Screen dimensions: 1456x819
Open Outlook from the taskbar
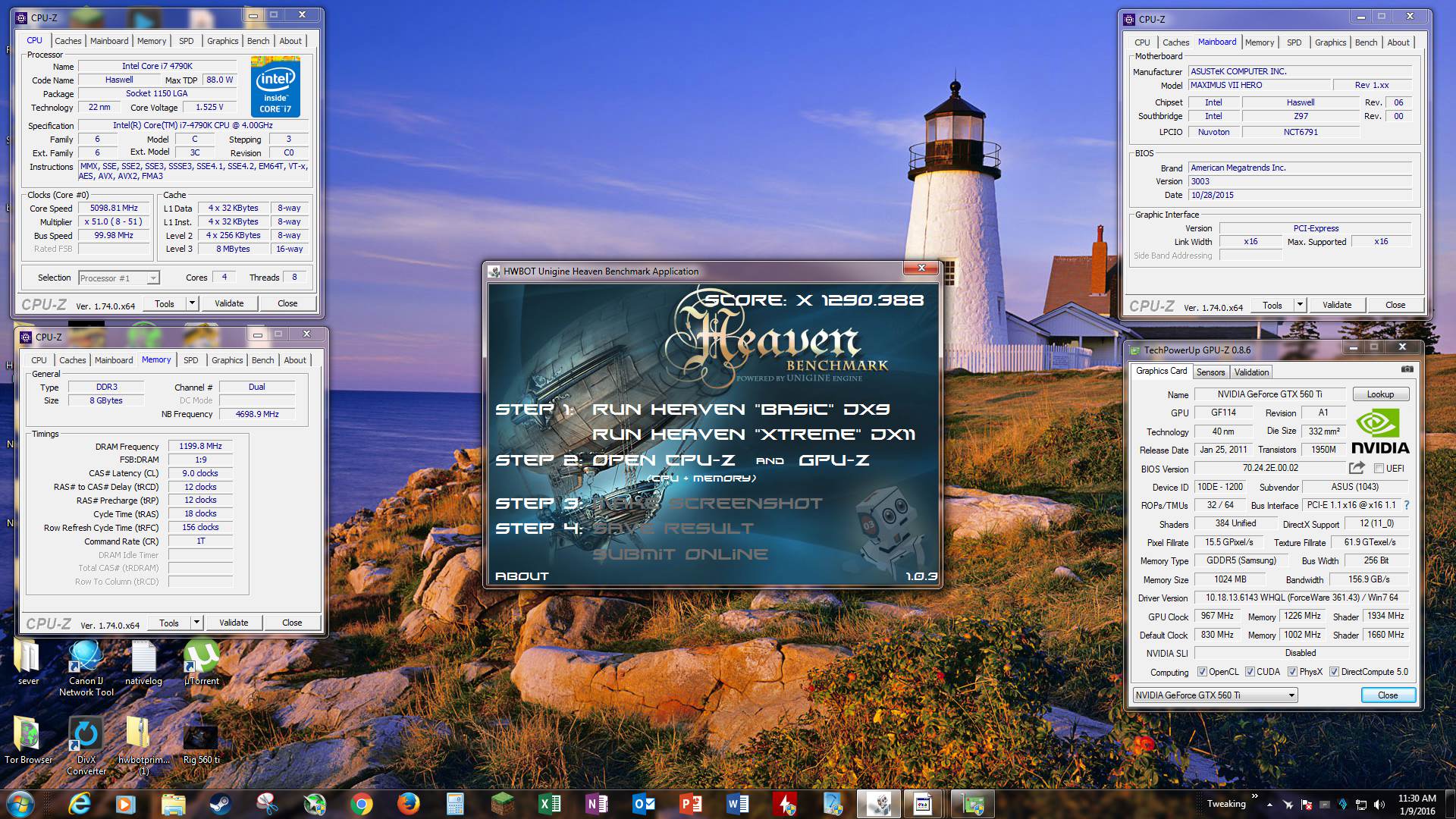point(644,803)
